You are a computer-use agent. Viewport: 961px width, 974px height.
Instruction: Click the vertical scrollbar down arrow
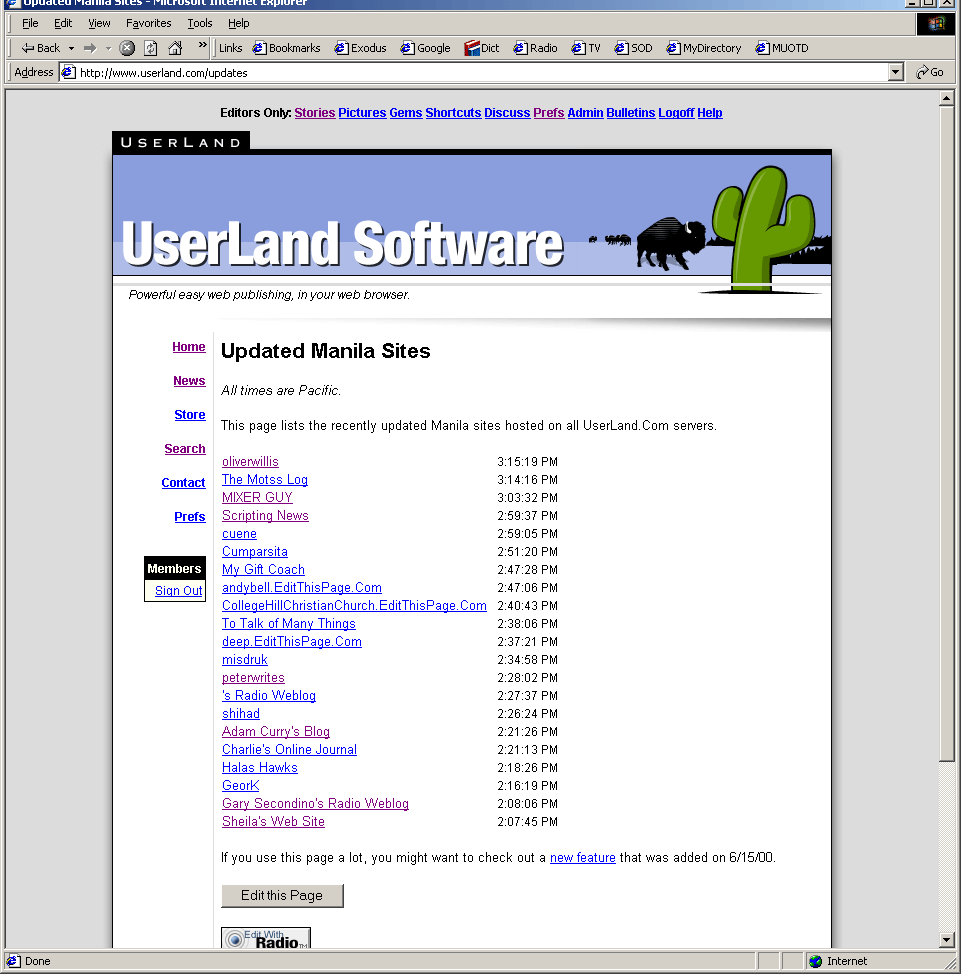pos(947,940)
